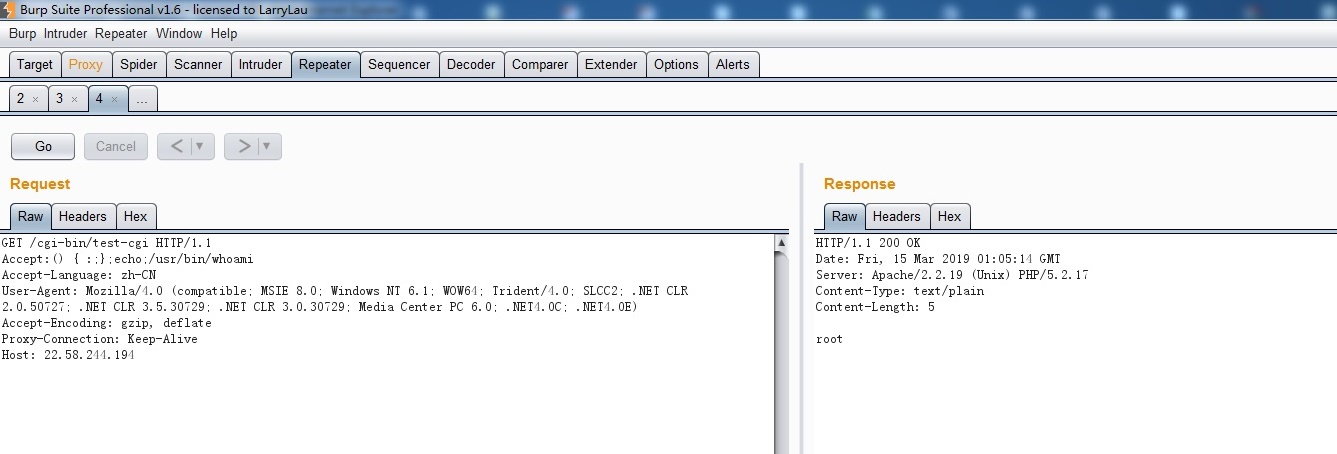
Task: Go back to previous request in history
Action: (177, 146)
